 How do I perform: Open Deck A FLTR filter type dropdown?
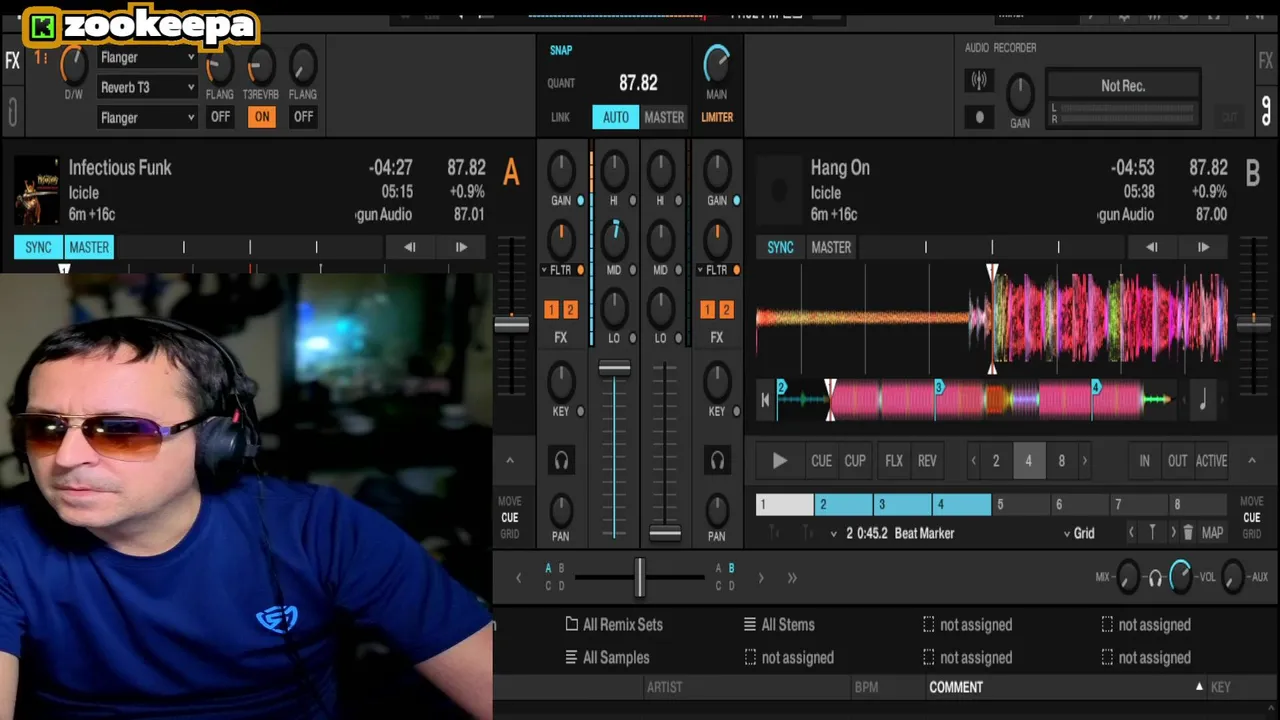544,270
